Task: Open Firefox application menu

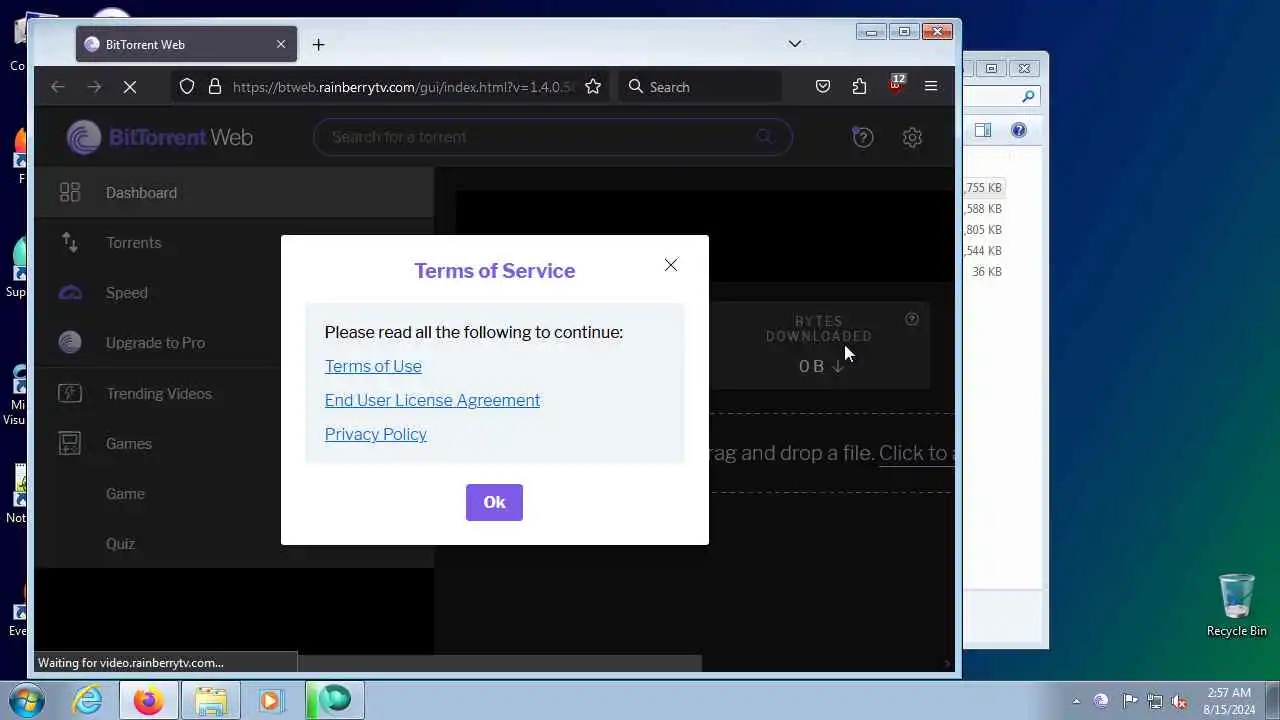Action: point(931,87)
